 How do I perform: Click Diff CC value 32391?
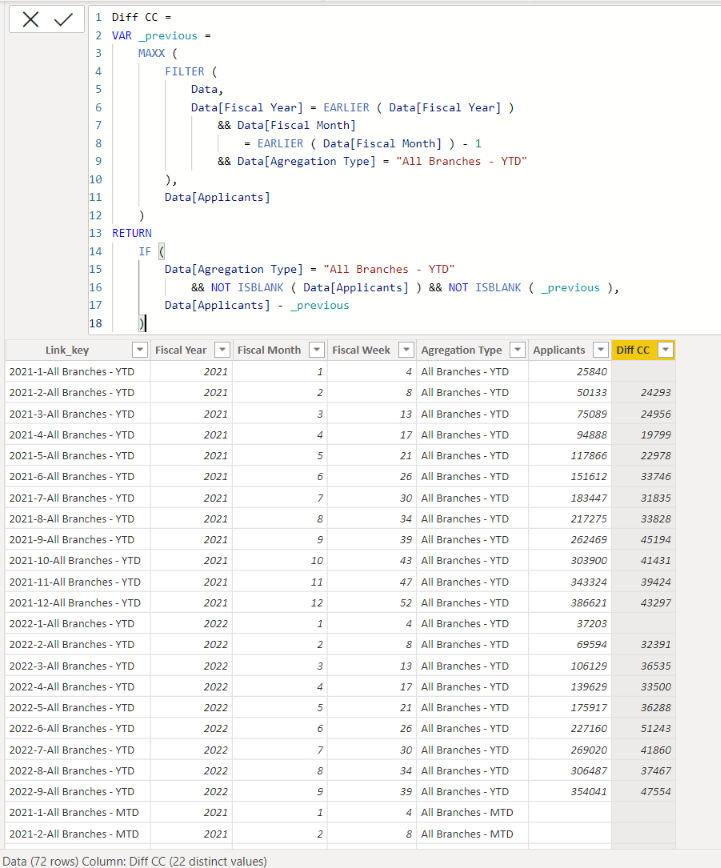(656, 644)
